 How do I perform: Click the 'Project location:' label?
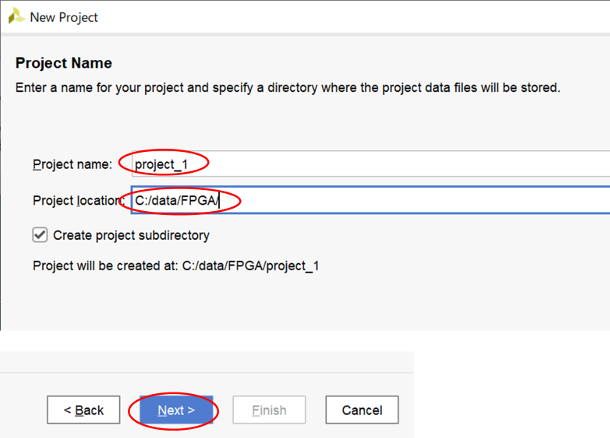click(x=78, y=201)
